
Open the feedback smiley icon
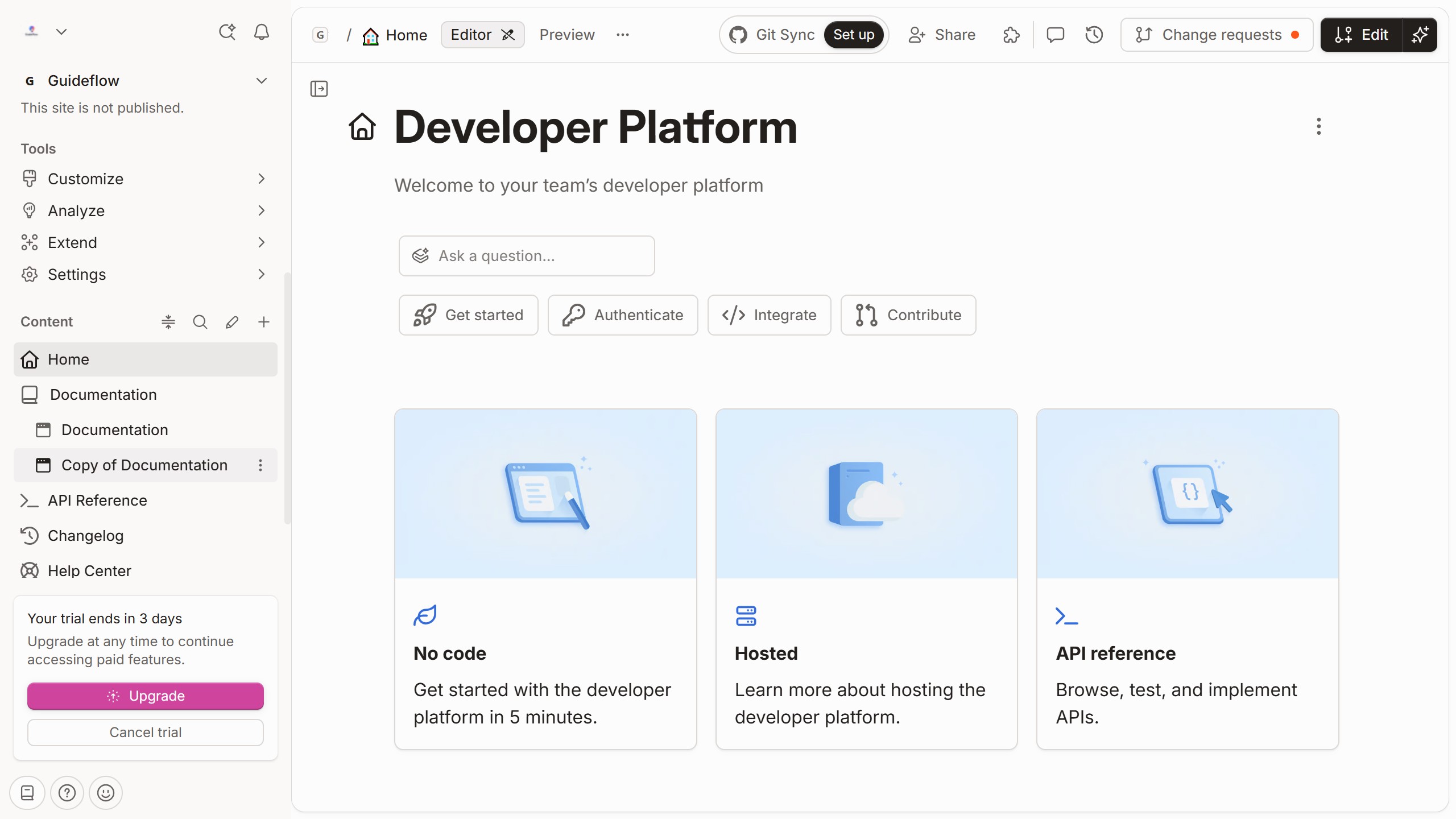coord(106,793)
